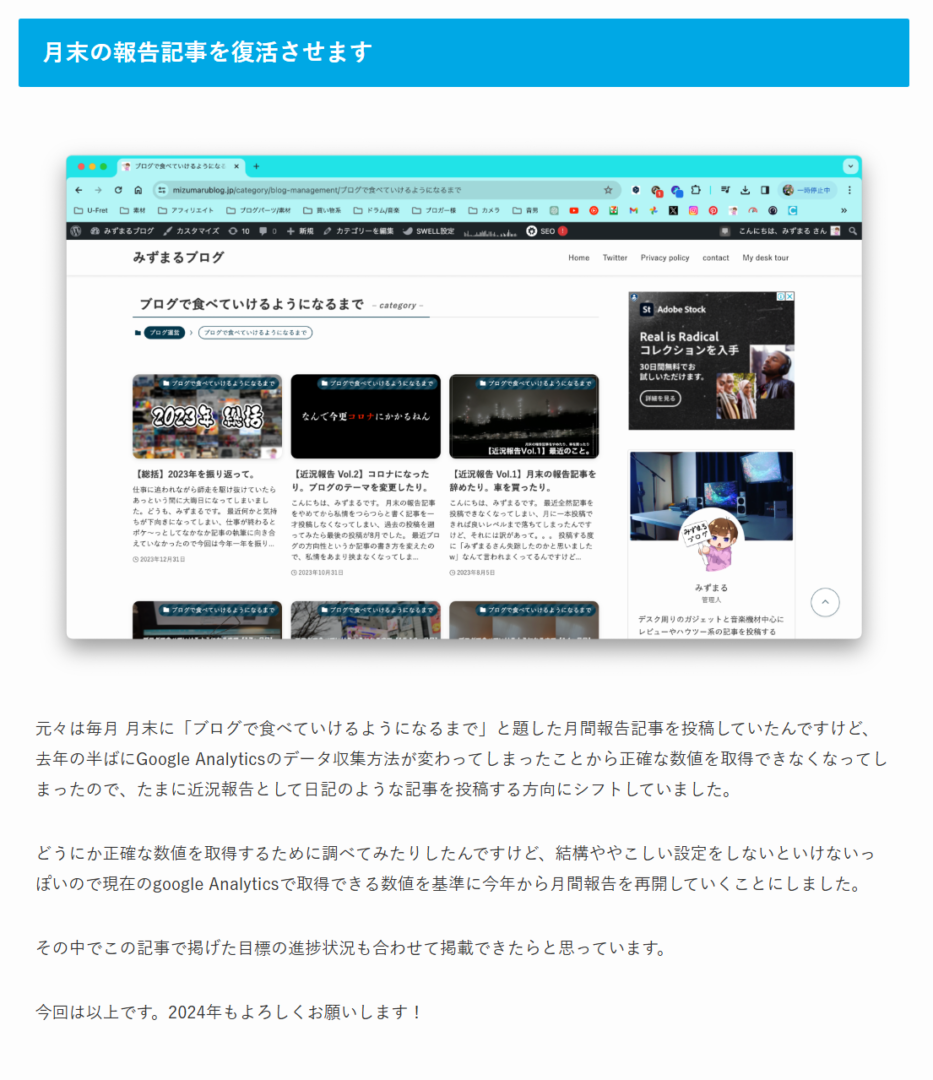Image resolution: width=933 pixels, height=1080 pixels.
Task: Click the 一時停止中 profile status label
Action: click(x=813, y=190)
